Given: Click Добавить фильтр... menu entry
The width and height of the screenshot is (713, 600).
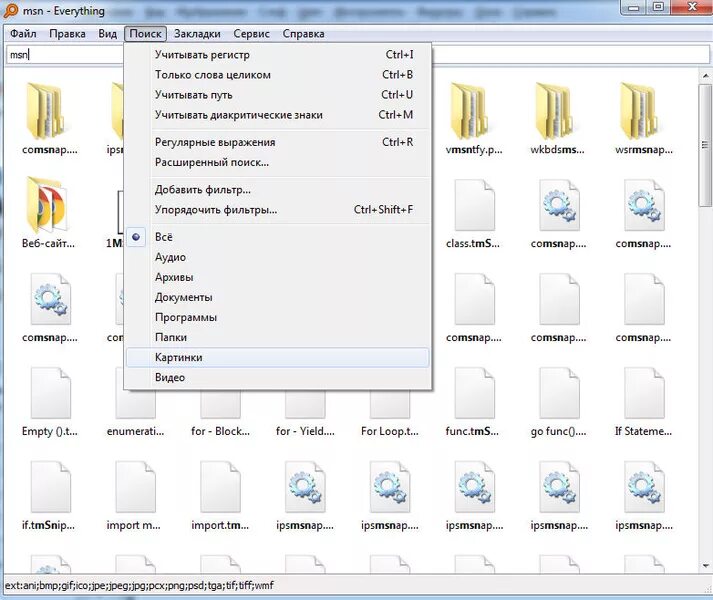Looking at the screenshot, I should (278, 189).
